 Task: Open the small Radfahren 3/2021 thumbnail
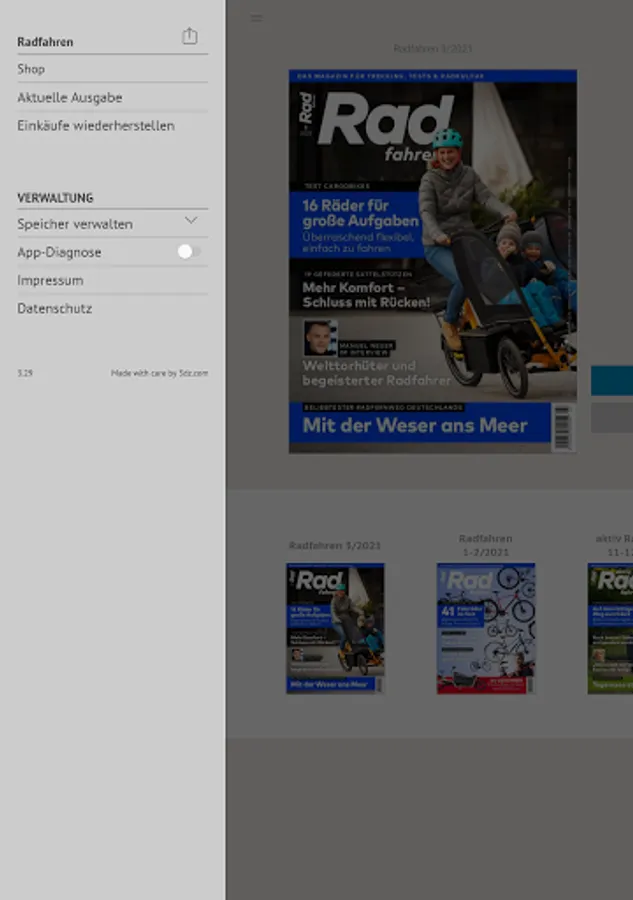click(x=335, y=629)
